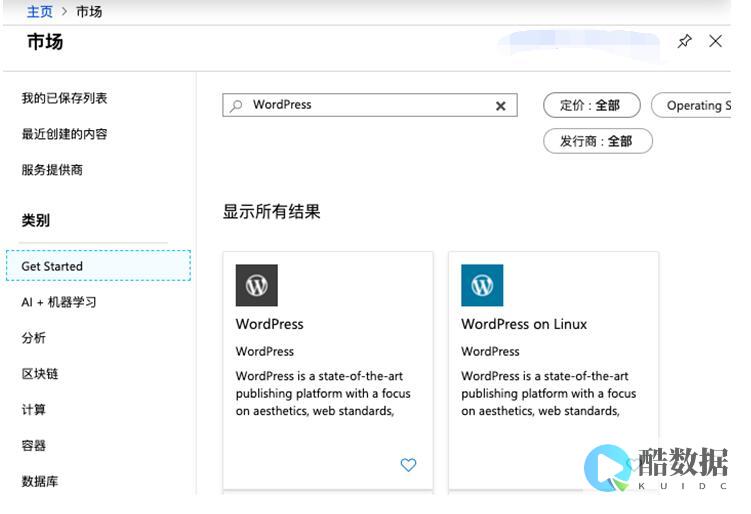The width and height of the screenshot is (751, 514).
Task: Click the WordPress card description text
Action: coord(323,393)
